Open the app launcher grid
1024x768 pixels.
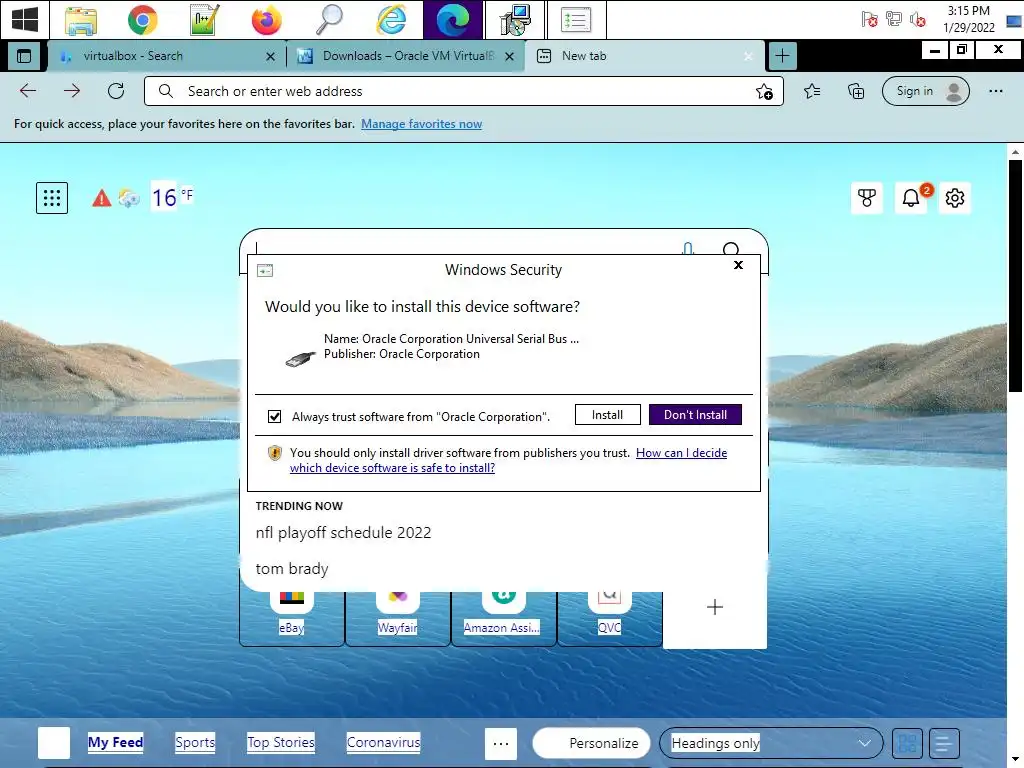[52, 197]
